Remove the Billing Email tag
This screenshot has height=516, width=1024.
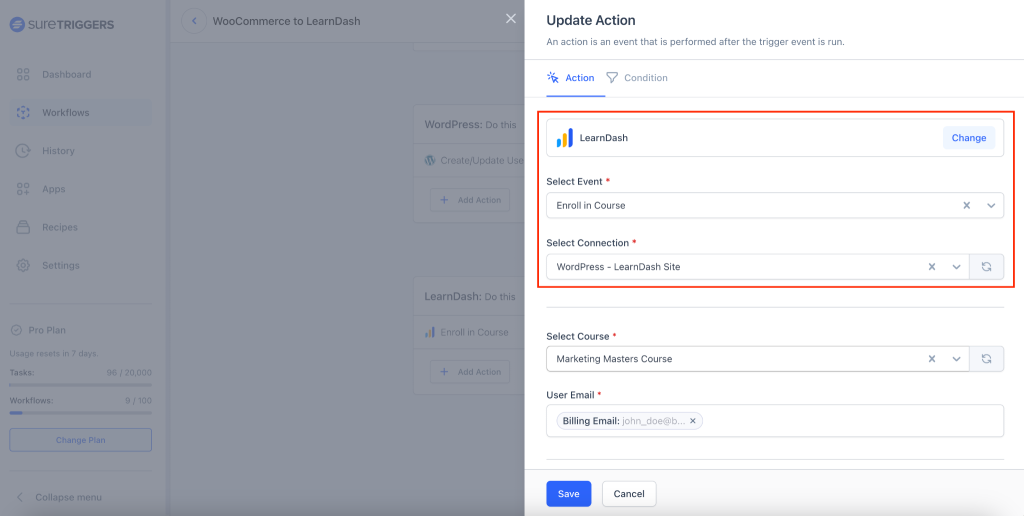click(692, 421)
